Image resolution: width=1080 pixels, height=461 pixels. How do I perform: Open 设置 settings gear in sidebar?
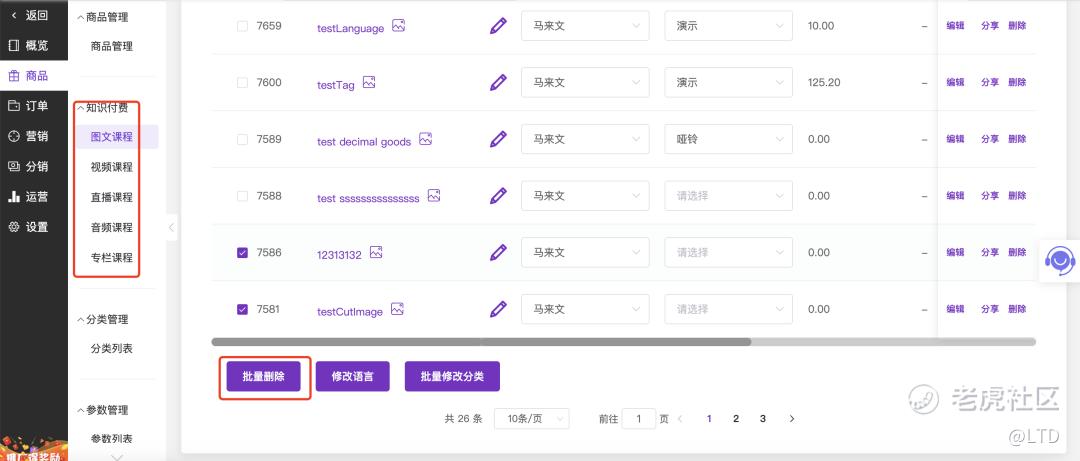tap(14, 227)
